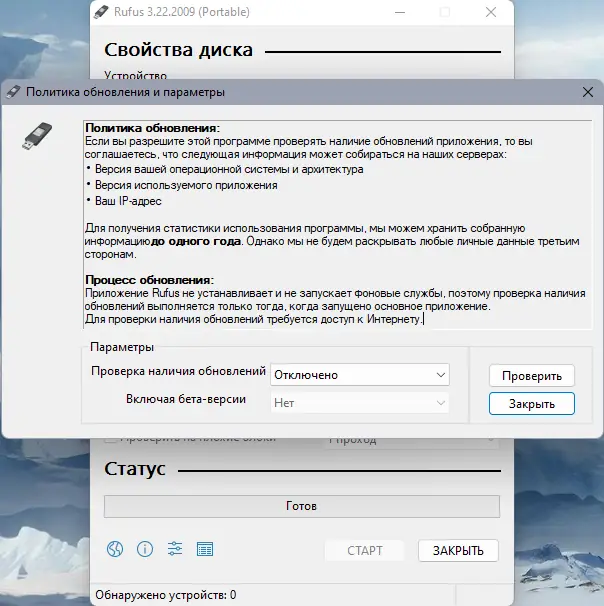Click the 'Политика обновления:' heading
Image resolution: width=604 pixels, height=606 pixels.
click(x=152, y=128)
